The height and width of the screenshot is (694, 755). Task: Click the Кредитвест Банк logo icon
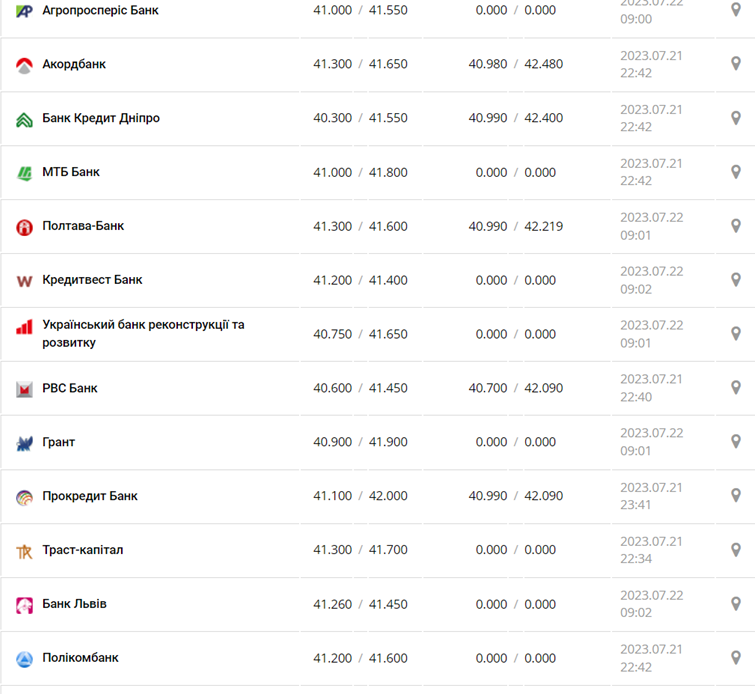click(25, 281)
